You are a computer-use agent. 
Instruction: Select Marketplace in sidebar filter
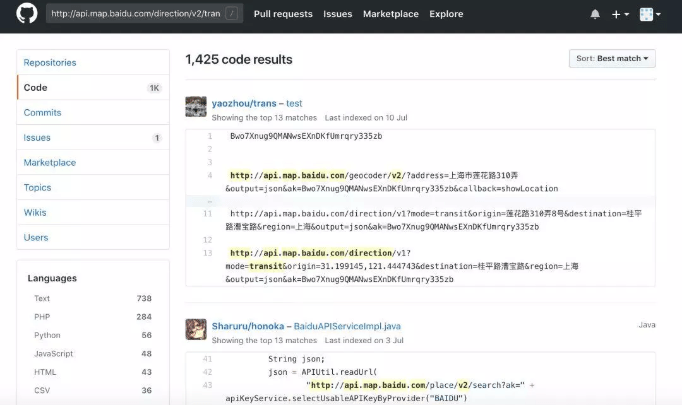click(93, 163)
